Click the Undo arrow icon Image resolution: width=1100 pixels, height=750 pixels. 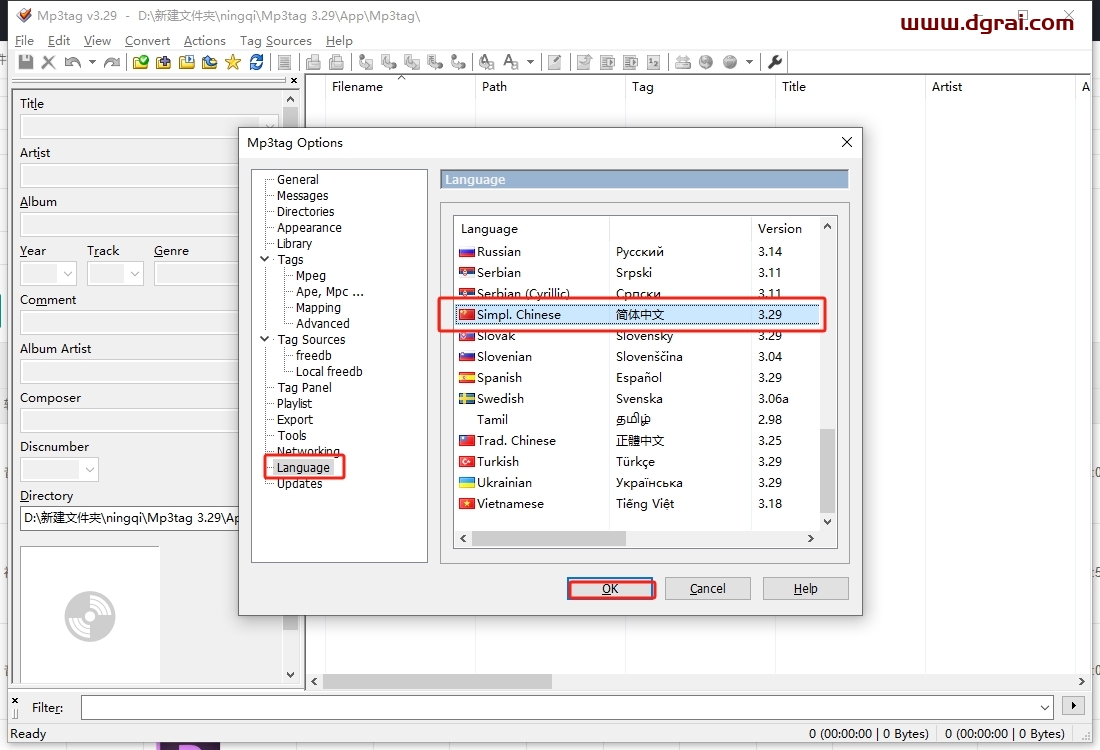click(72, 62)
